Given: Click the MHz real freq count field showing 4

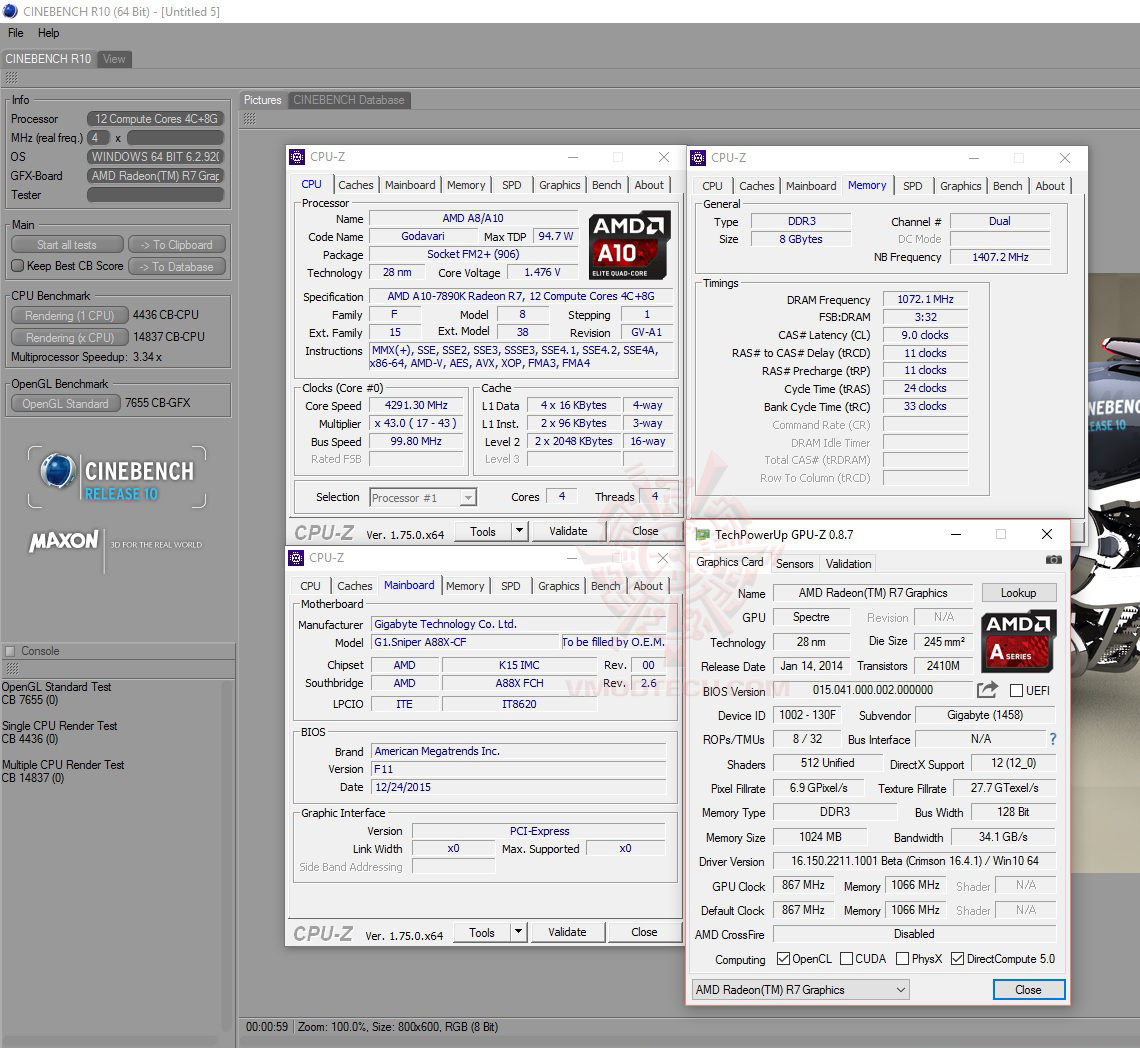Looking at the screenshot, I should (x=99, y=137).
